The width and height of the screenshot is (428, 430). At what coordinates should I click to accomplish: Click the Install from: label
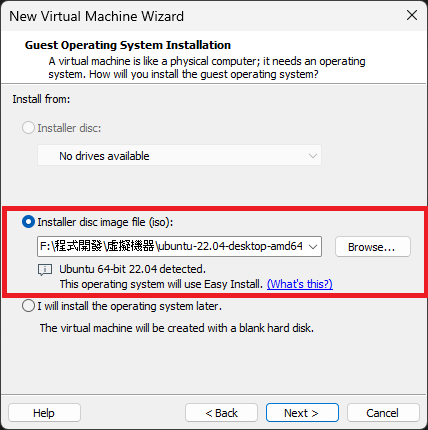(41, 99)
